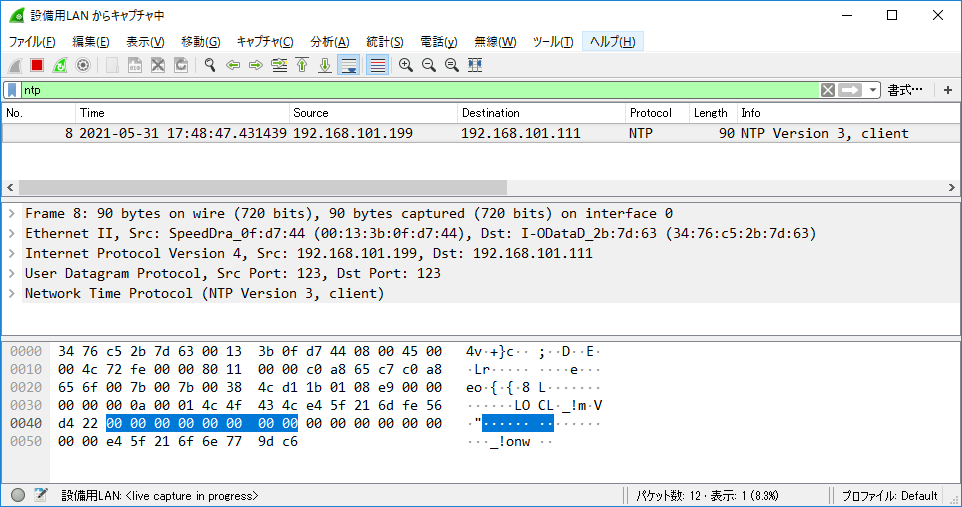Viewport: 962px width, 507px height.
Task: Sort by the Info column header
Action: pyautogui.click(x=848, y=113)
